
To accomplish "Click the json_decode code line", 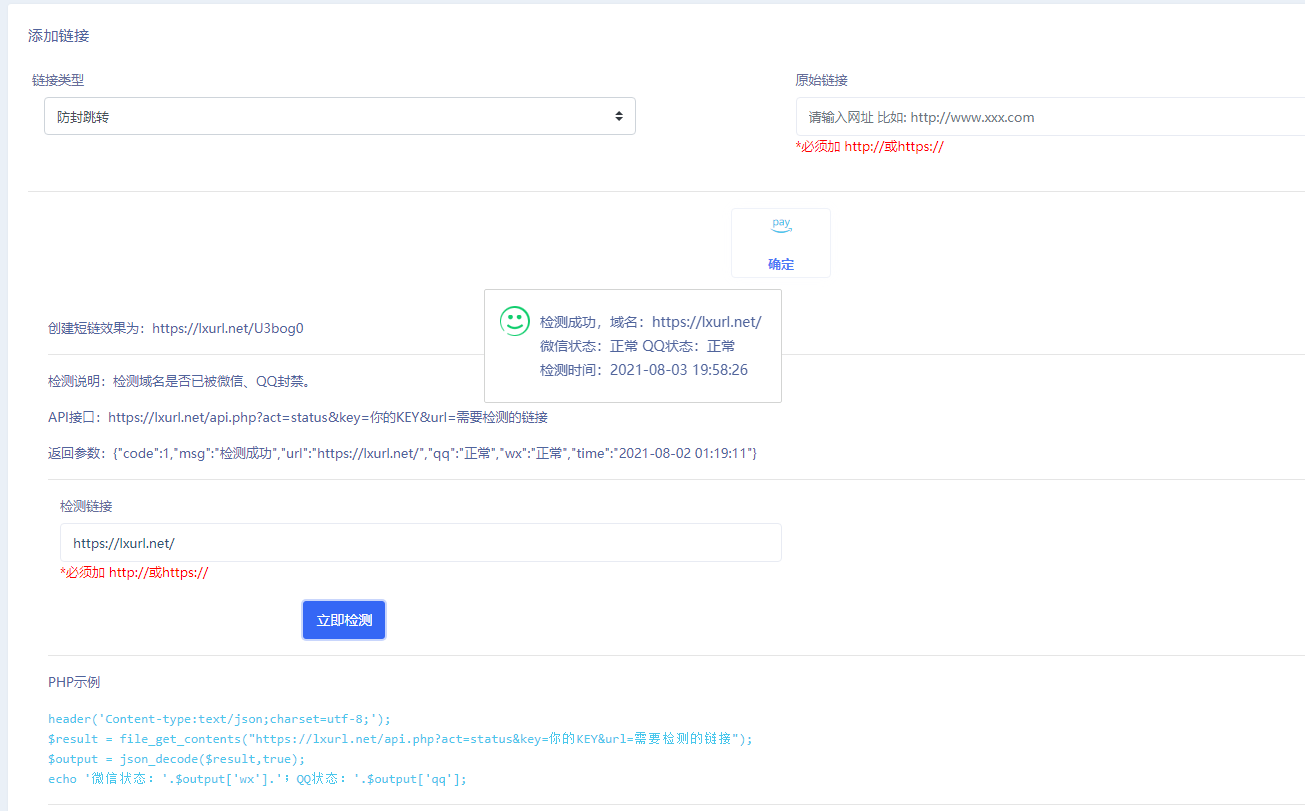I will point(177,759).
